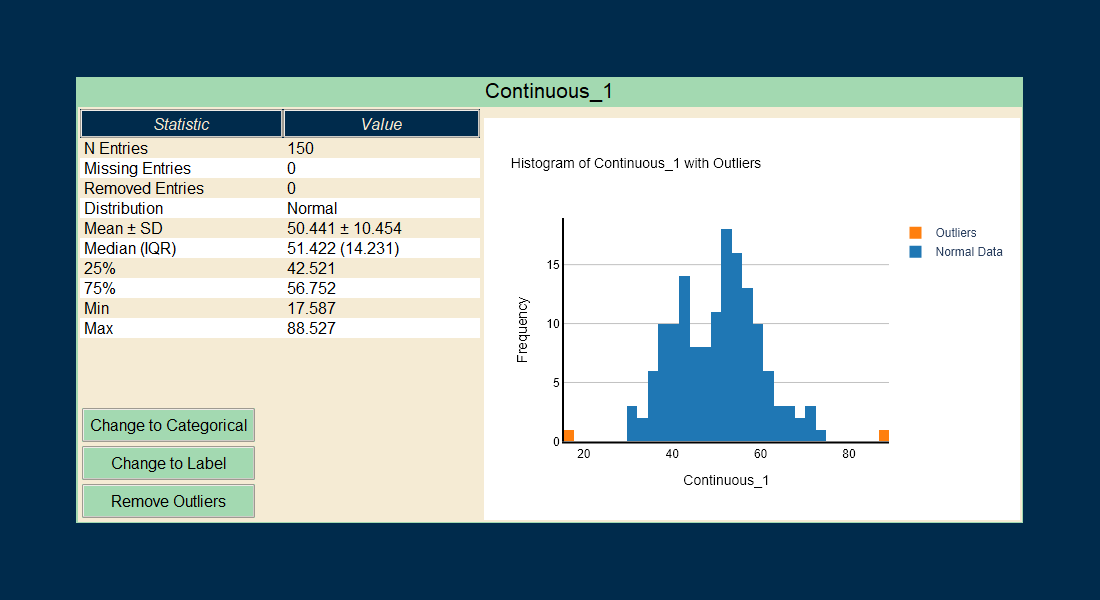
Task: Click the Continuous_1 panel title bar
Action: 548,91
